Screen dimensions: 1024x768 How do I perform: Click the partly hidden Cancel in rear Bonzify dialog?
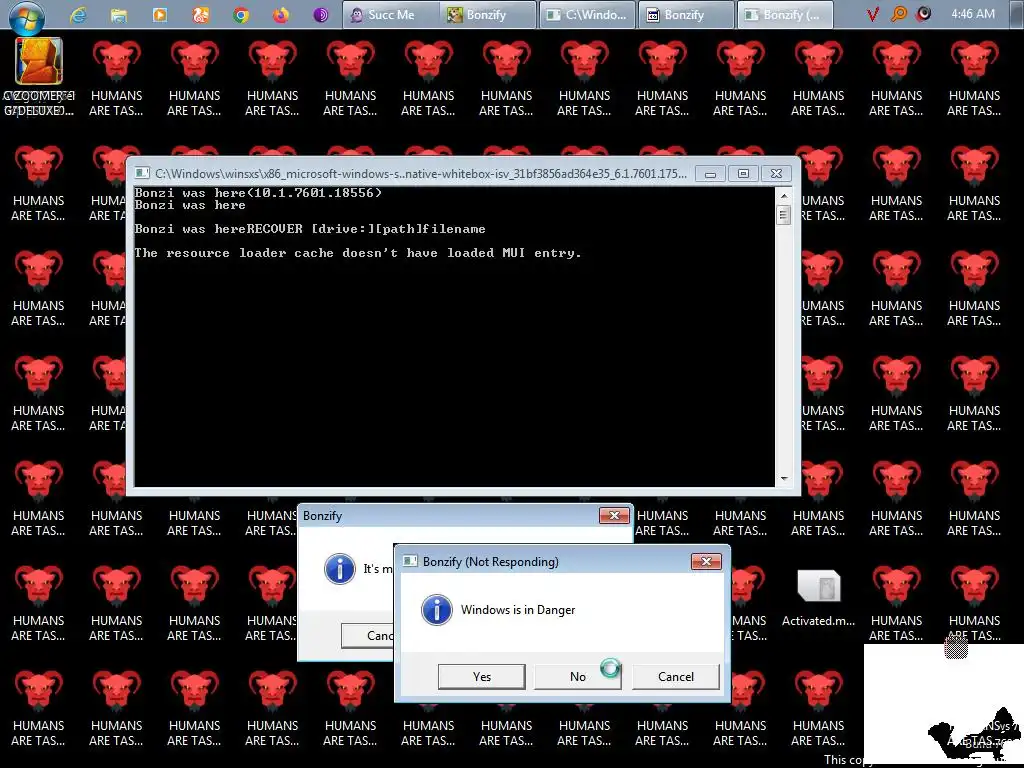pos(368,635)
